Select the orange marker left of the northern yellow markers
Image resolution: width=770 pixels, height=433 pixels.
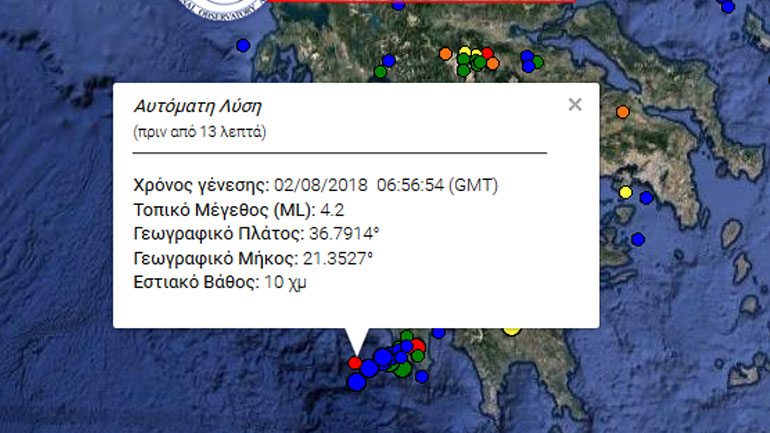[445, 54]
